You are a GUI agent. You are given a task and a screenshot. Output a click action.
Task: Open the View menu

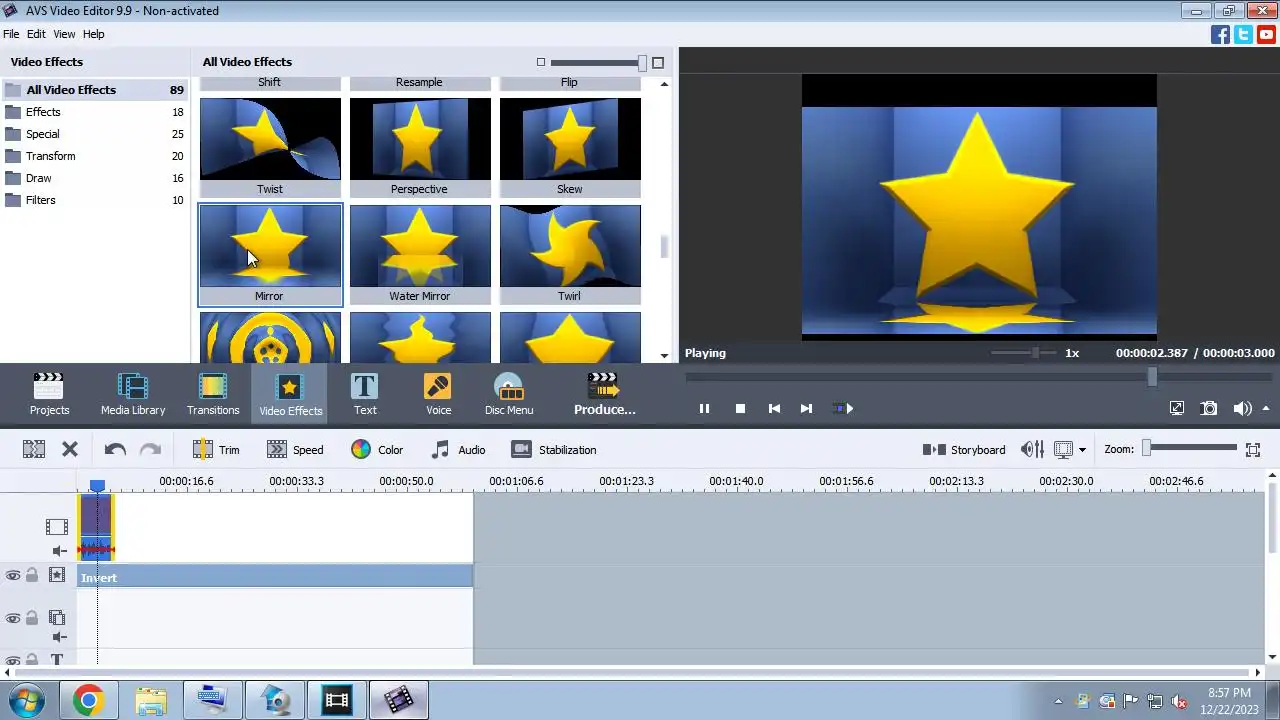click(x=64, y=34)
